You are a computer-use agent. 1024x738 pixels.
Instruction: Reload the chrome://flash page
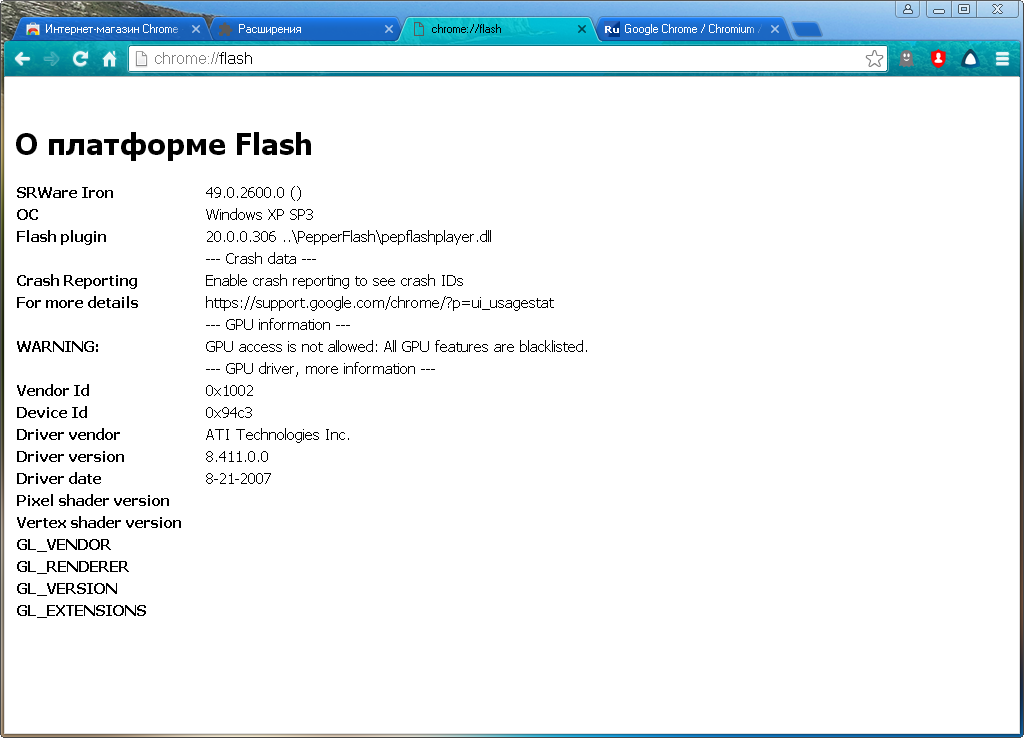click(80, 59)
